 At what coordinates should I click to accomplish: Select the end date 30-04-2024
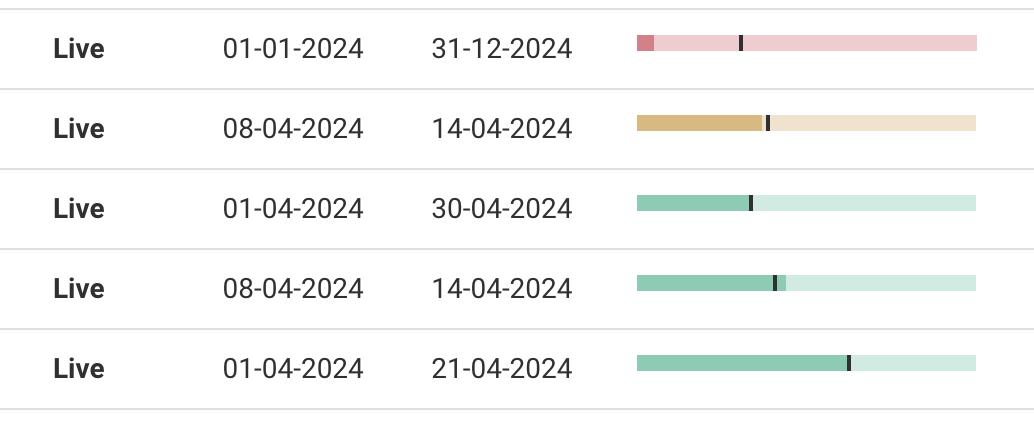[x=502, y=208]
